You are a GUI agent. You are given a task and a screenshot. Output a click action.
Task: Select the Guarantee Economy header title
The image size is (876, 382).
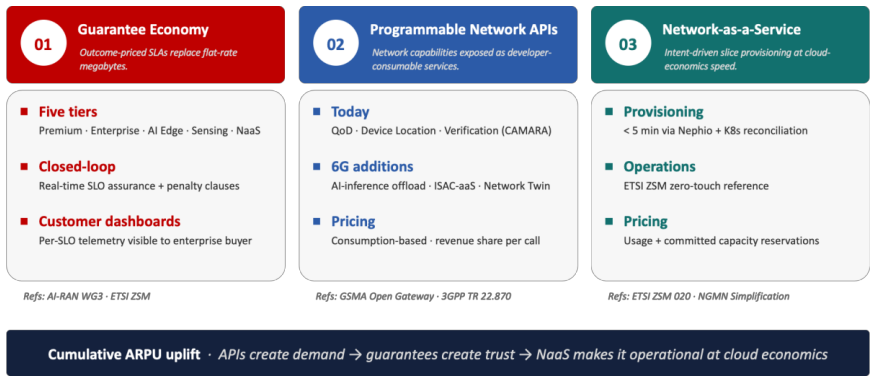click(x=143, y=30)
